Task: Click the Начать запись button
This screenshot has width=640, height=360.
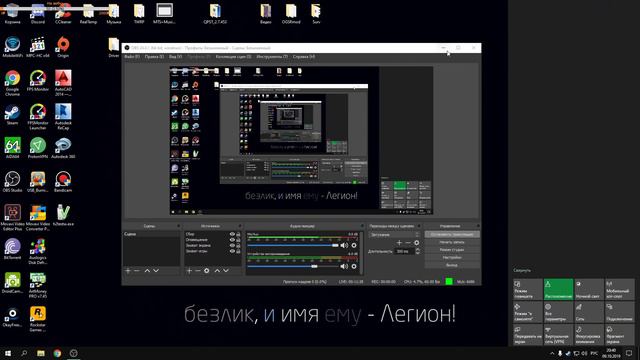Action: coord(452,242)
